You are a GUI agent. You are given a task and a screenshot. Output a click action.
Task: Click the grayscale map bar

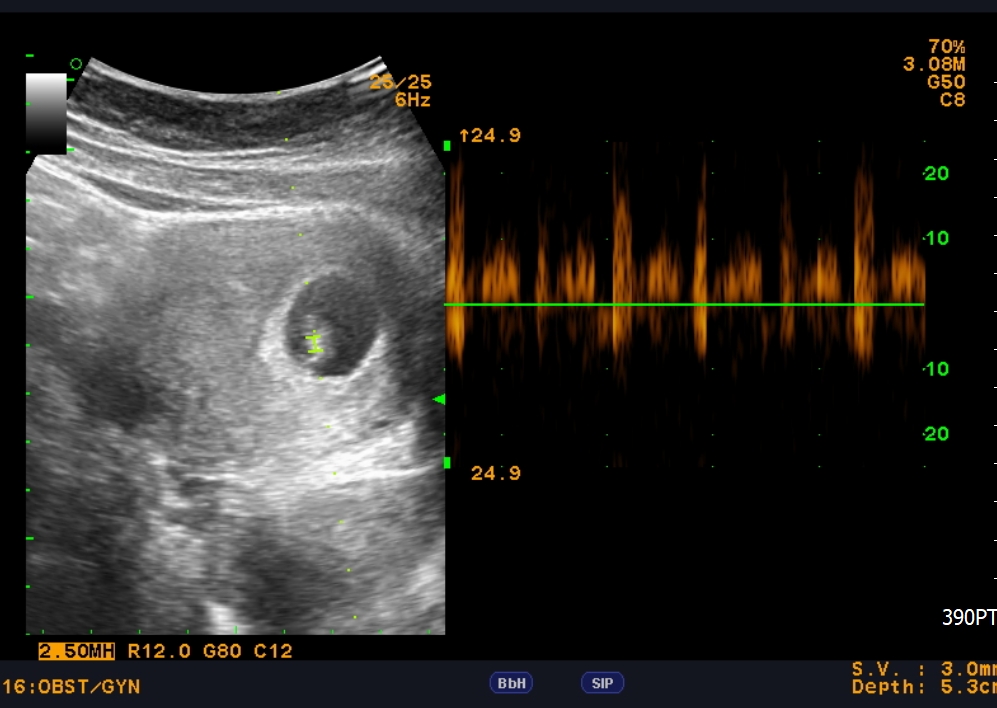(46, 113)
